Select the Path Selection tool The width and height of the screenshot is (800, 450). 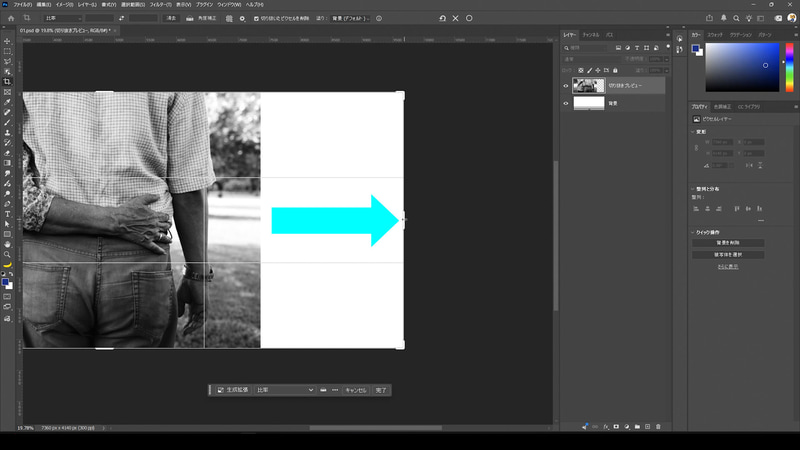pos(7,224)
